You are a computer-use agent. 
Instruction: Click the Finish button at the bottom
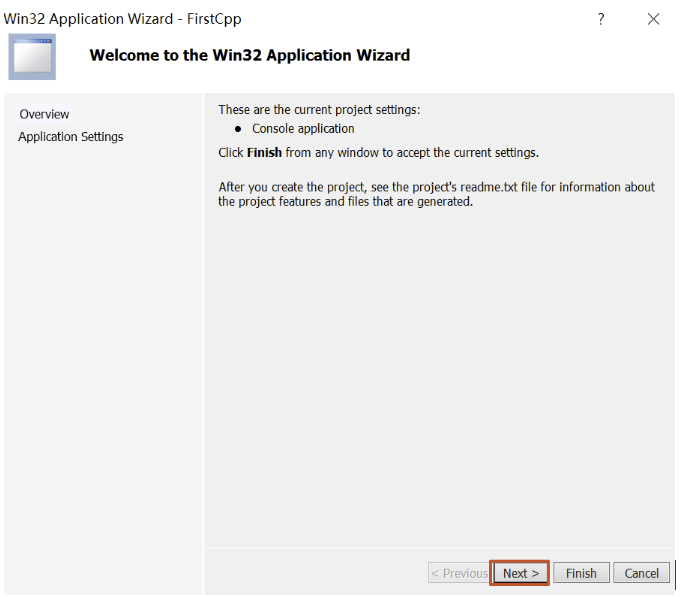click(x=581, y=573)
